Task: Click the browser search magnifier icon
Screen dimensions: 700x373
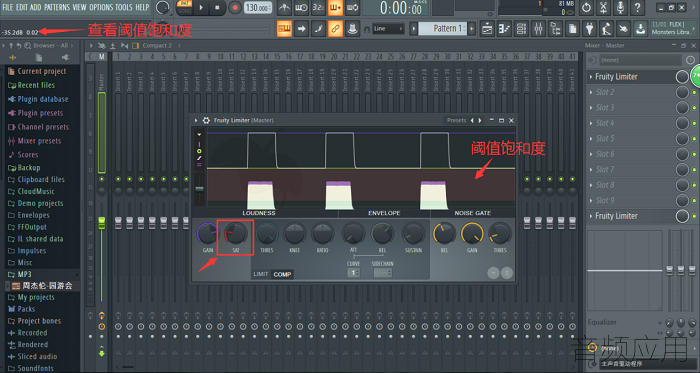Action: click(x=28, y=46)
